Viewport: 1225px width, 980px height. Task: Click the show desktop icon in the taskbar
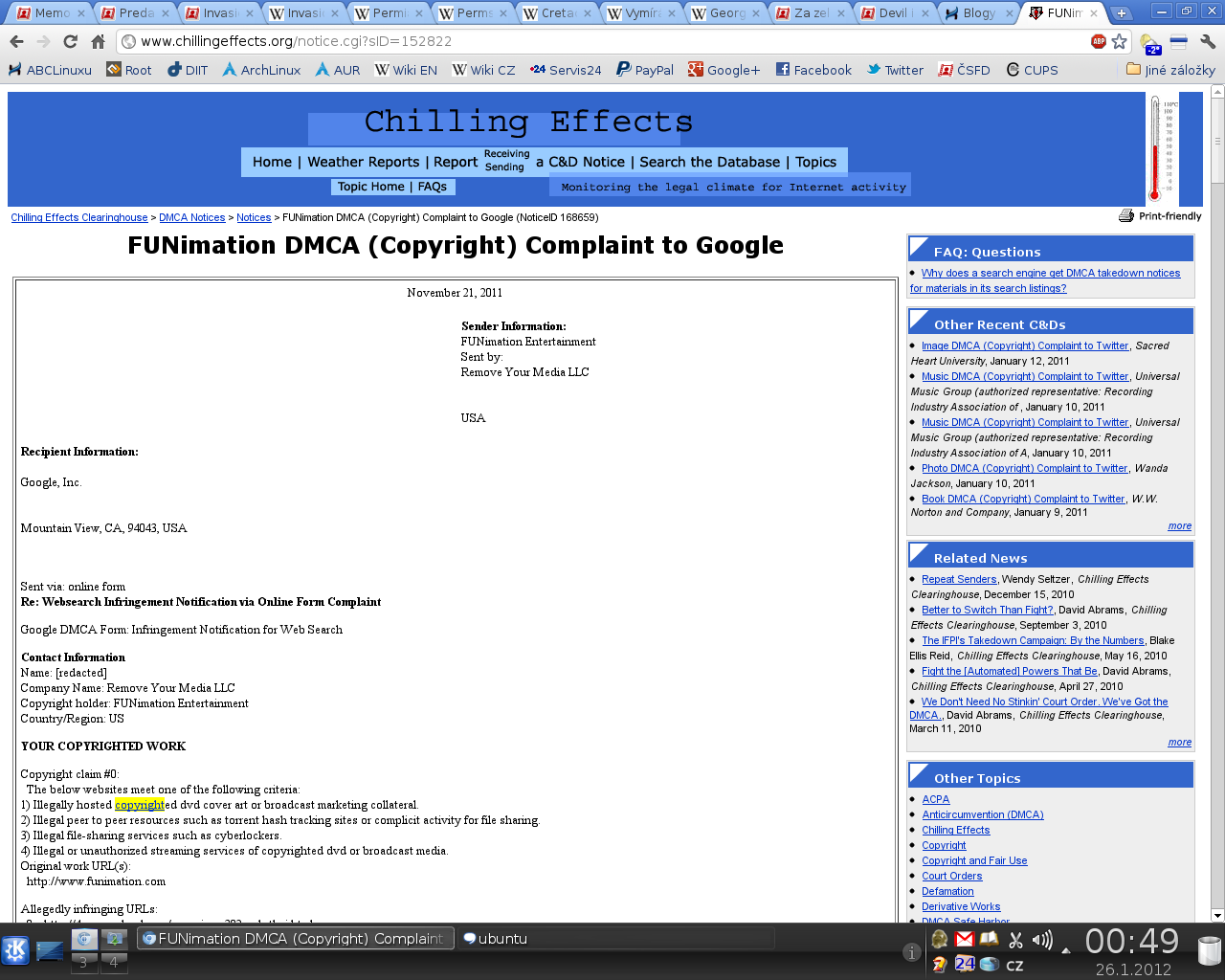coord(50,950)
